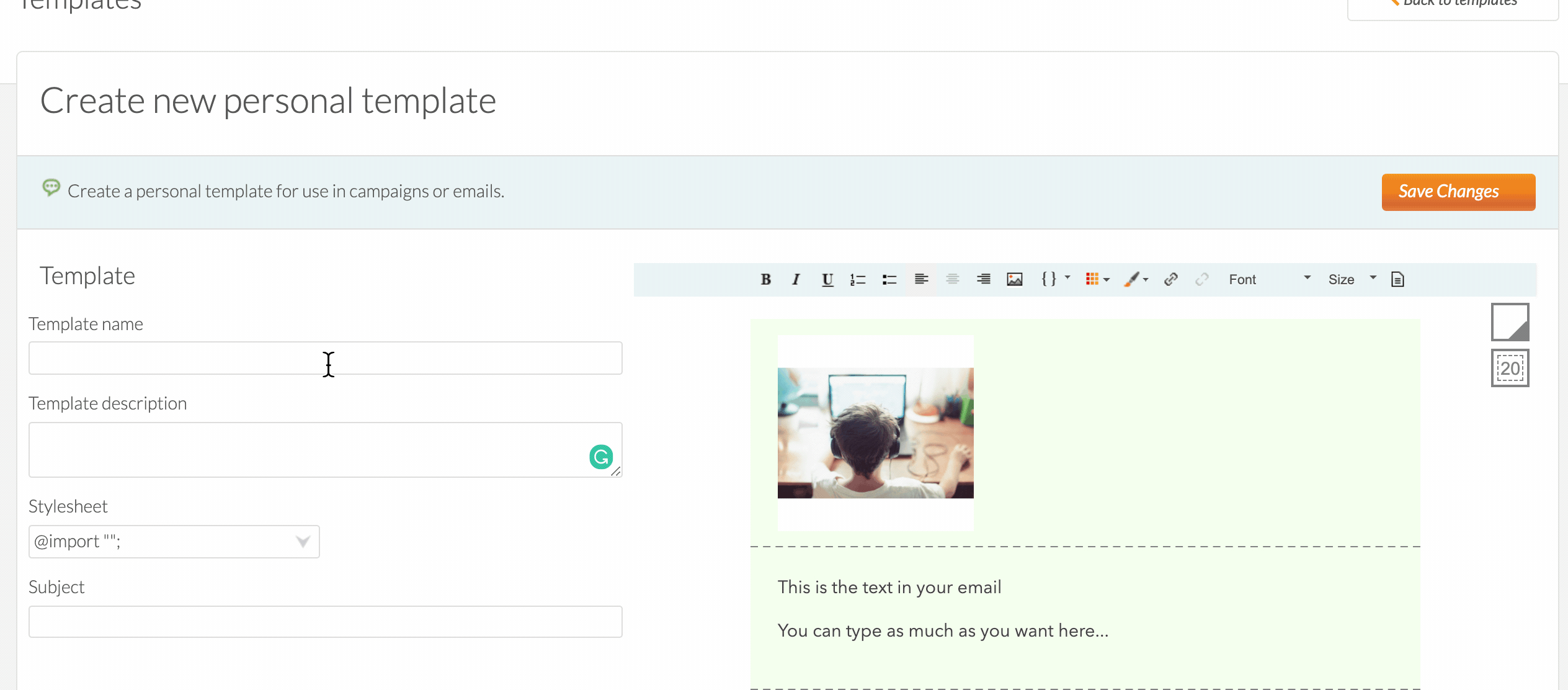This screenshot has height=690, width=1568.
Task: Focus the Template description textarea
Action: pos(326,450)
